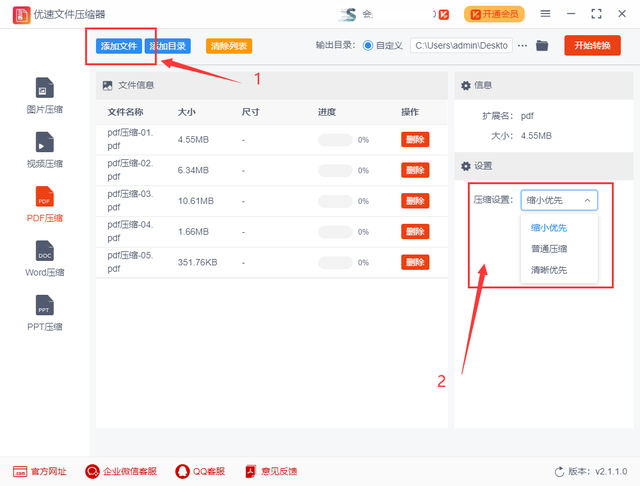
Task: Delete the pdf压缩-03.pdf row
Action: pyautogui.click(x=415, y=201)
